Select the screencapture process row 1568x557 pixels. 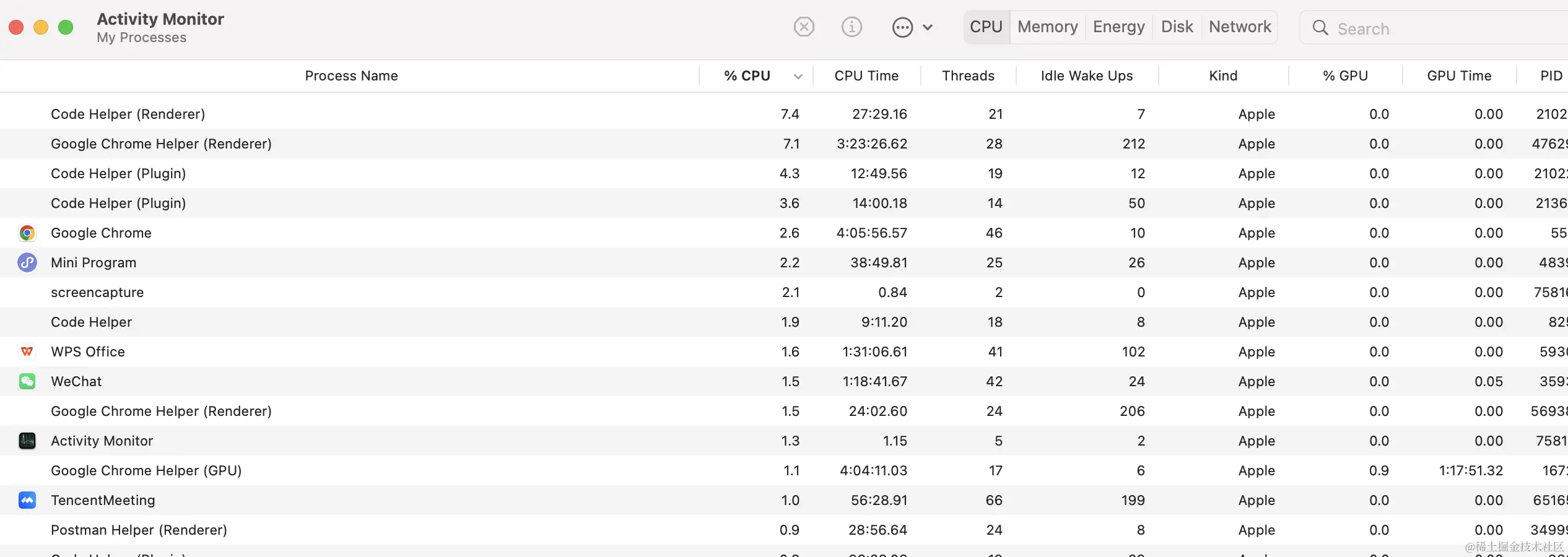[x=372, y=293]
